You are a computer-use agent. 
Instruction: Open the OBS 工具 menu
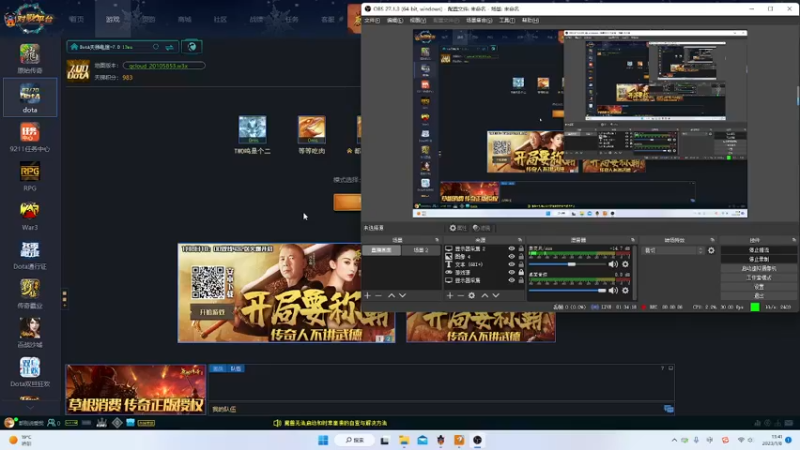point(507,20)
